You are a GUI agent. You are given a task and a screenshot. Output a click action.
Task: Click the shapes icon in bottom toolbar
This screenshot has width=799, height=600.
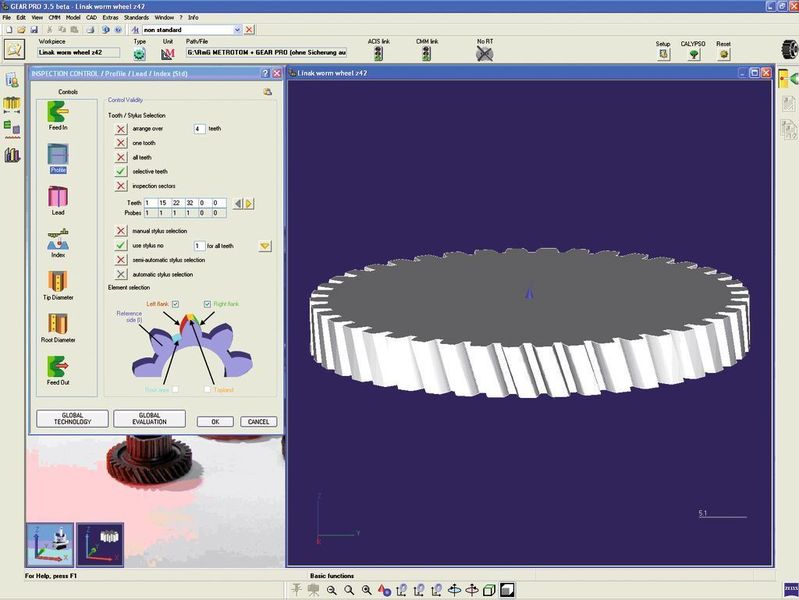(384, 590)
